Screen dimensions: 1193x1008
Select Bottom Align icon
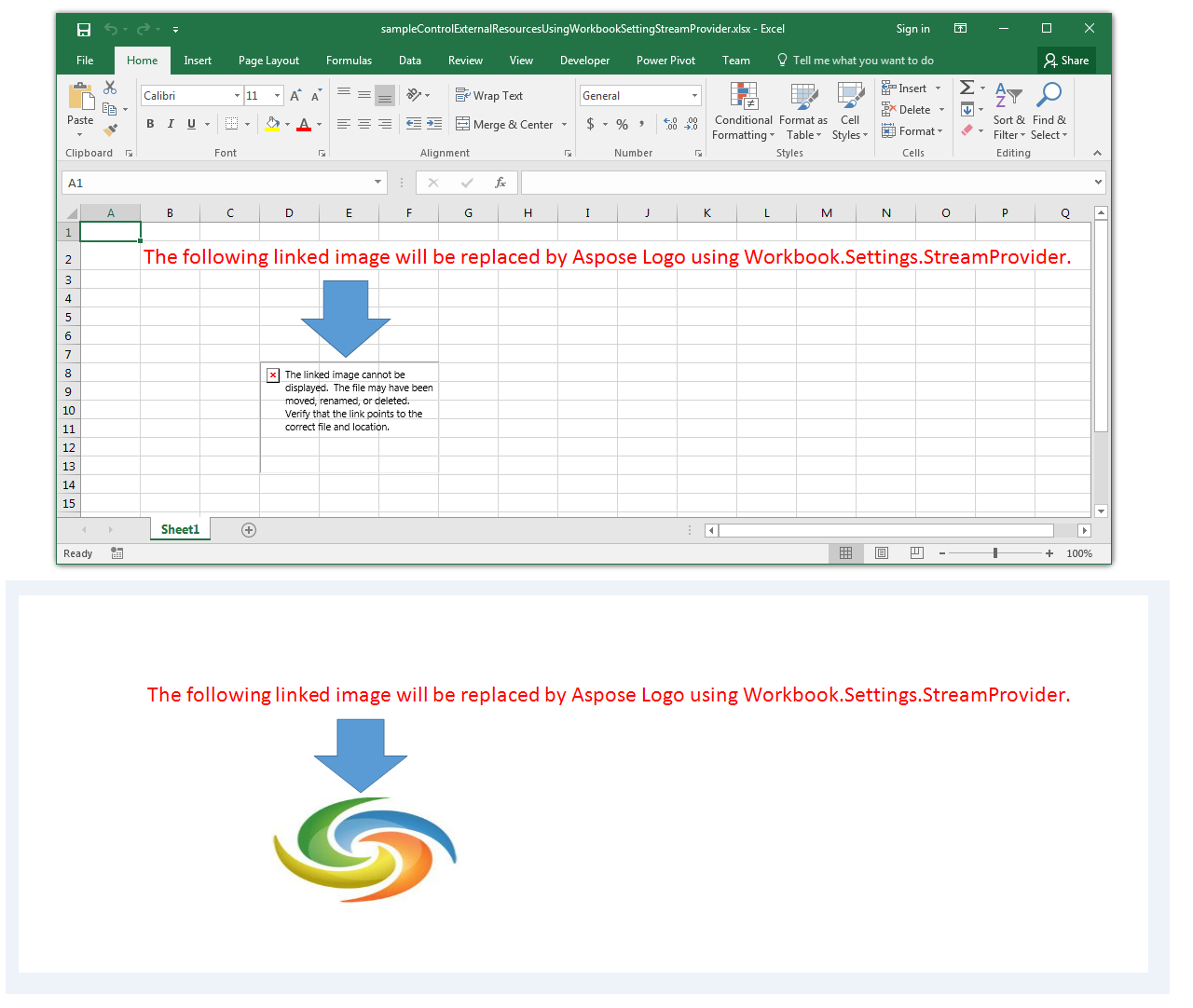coord(385,95)
